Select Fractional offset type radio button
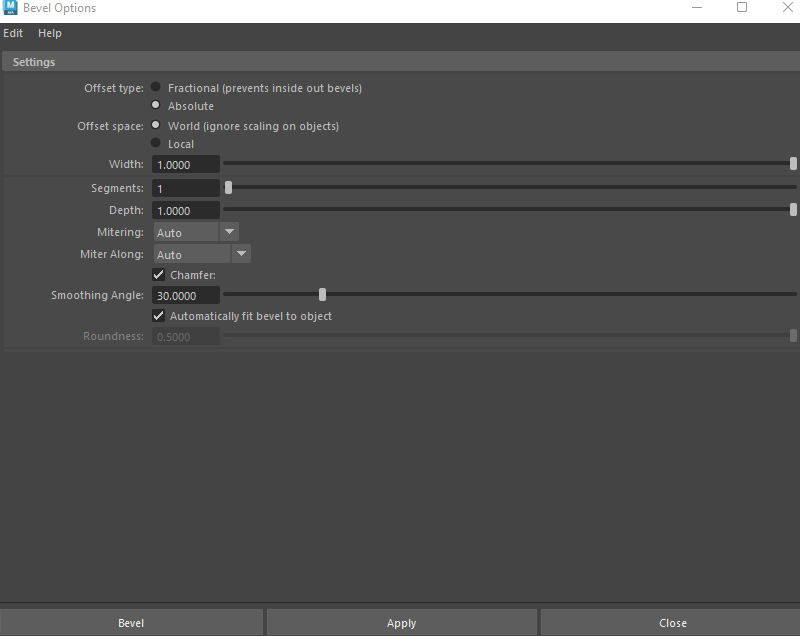800x636 pixels. tap(156, 87)
